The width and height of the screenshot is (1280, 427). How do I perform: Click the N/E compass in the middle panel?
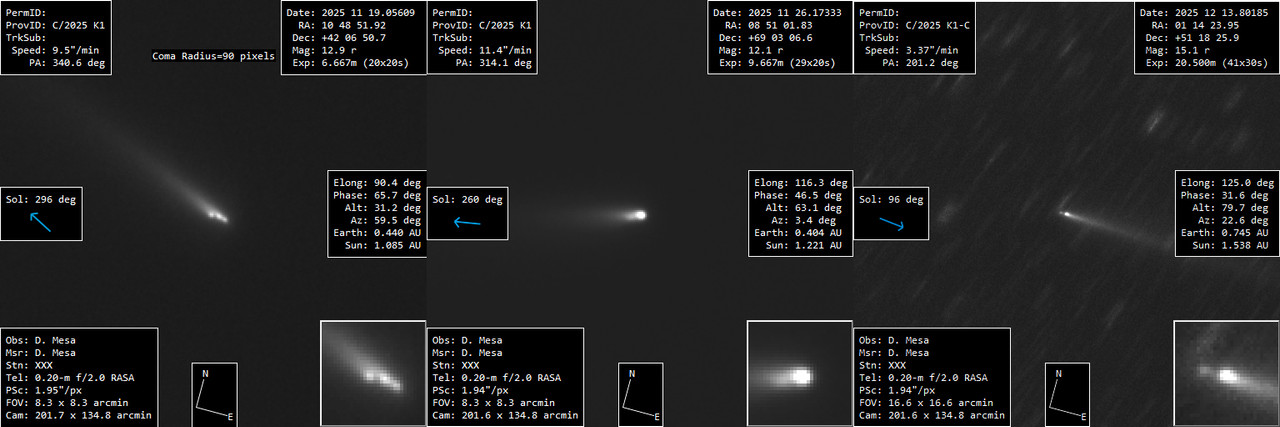click(x=640, y=395)
